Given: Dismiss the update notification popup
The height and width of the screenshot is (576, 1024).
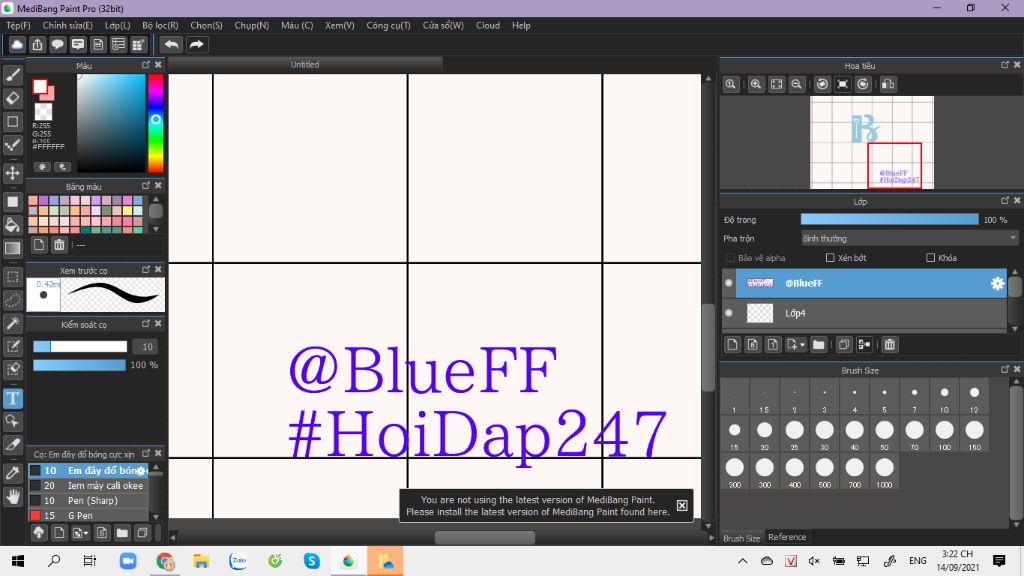Looking at the screenshot, I should (682, 505).
